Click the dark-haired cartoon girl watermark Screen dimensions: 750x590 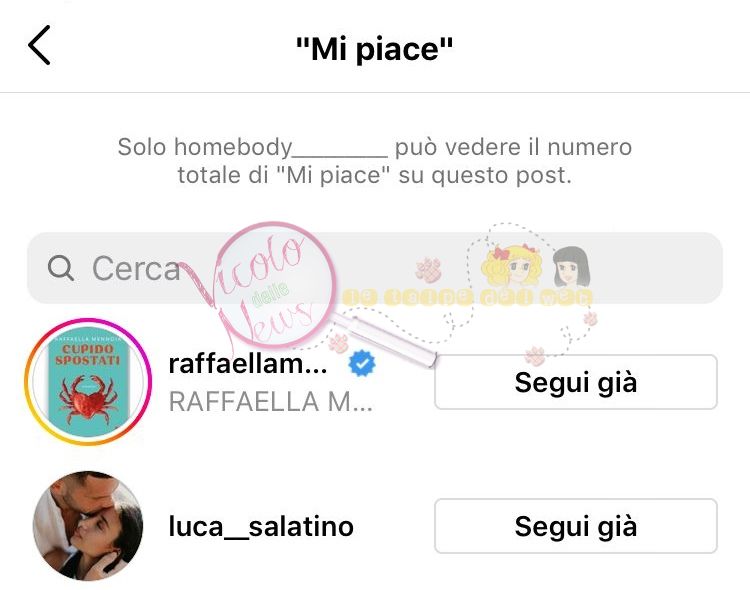[571, 267]
